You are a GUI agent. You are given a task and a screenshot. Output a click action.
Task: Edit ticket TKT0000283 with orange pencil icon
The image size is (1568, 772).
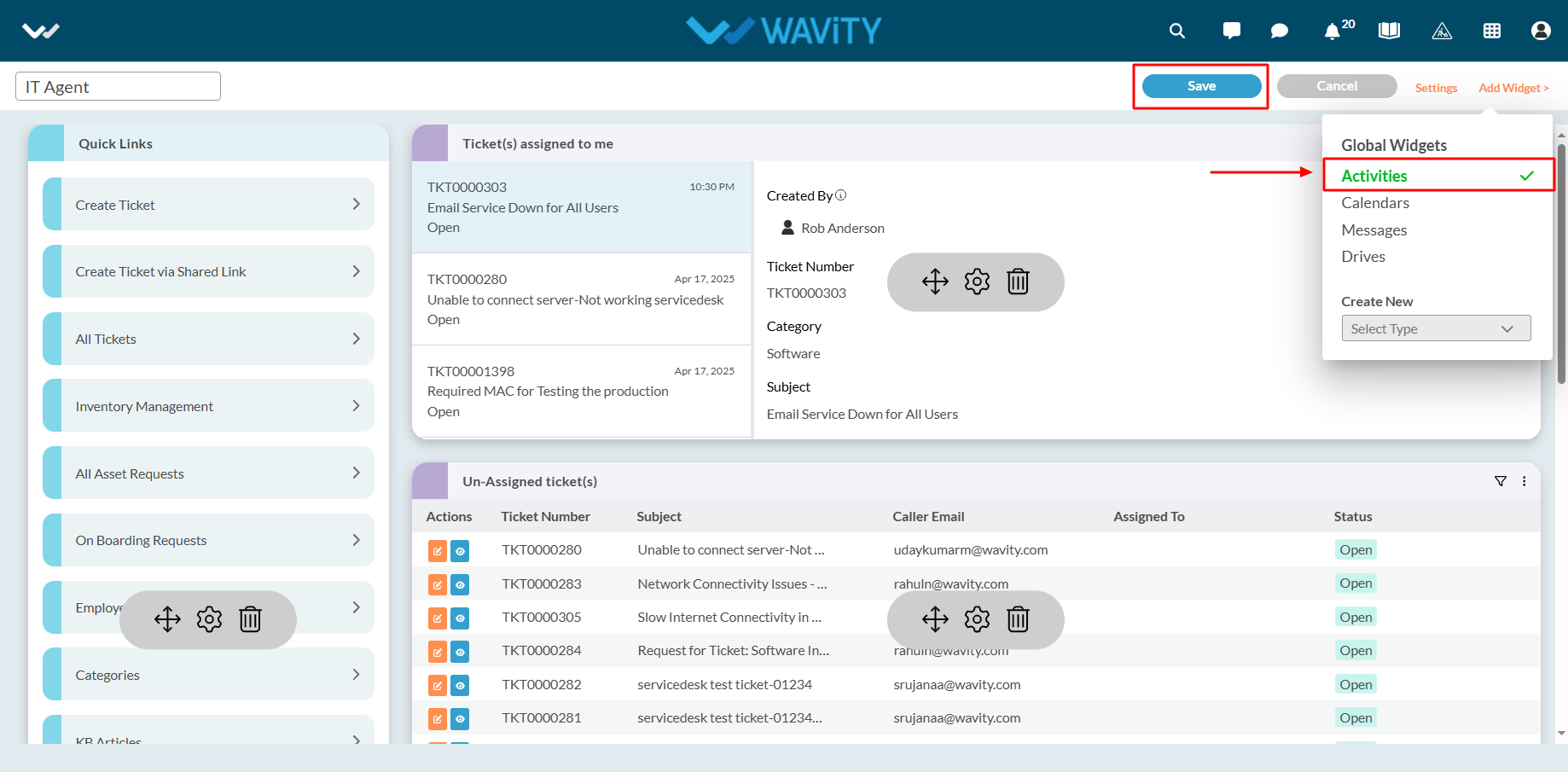tap(437, 584)
